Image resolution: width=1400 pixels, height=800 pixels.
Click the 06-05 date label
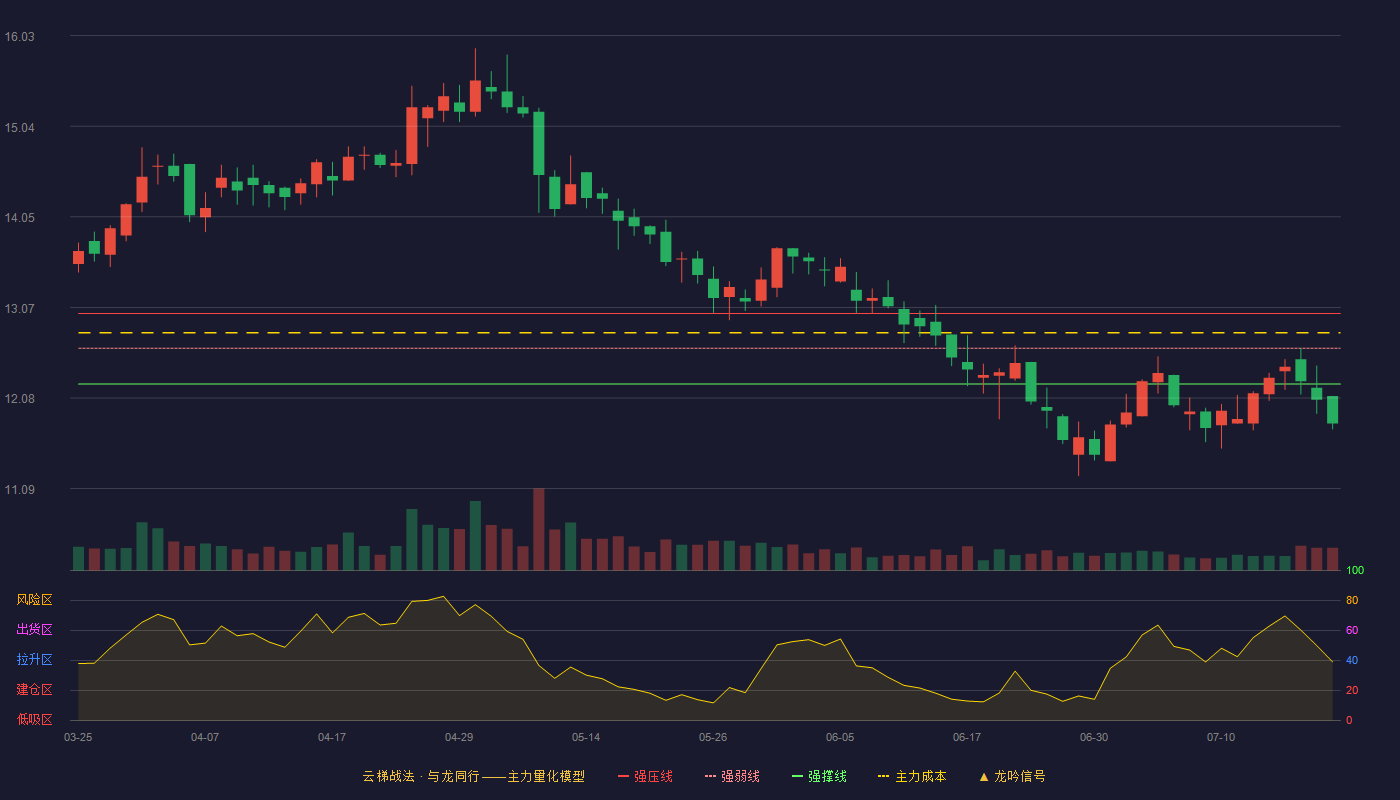coord(840,737)
